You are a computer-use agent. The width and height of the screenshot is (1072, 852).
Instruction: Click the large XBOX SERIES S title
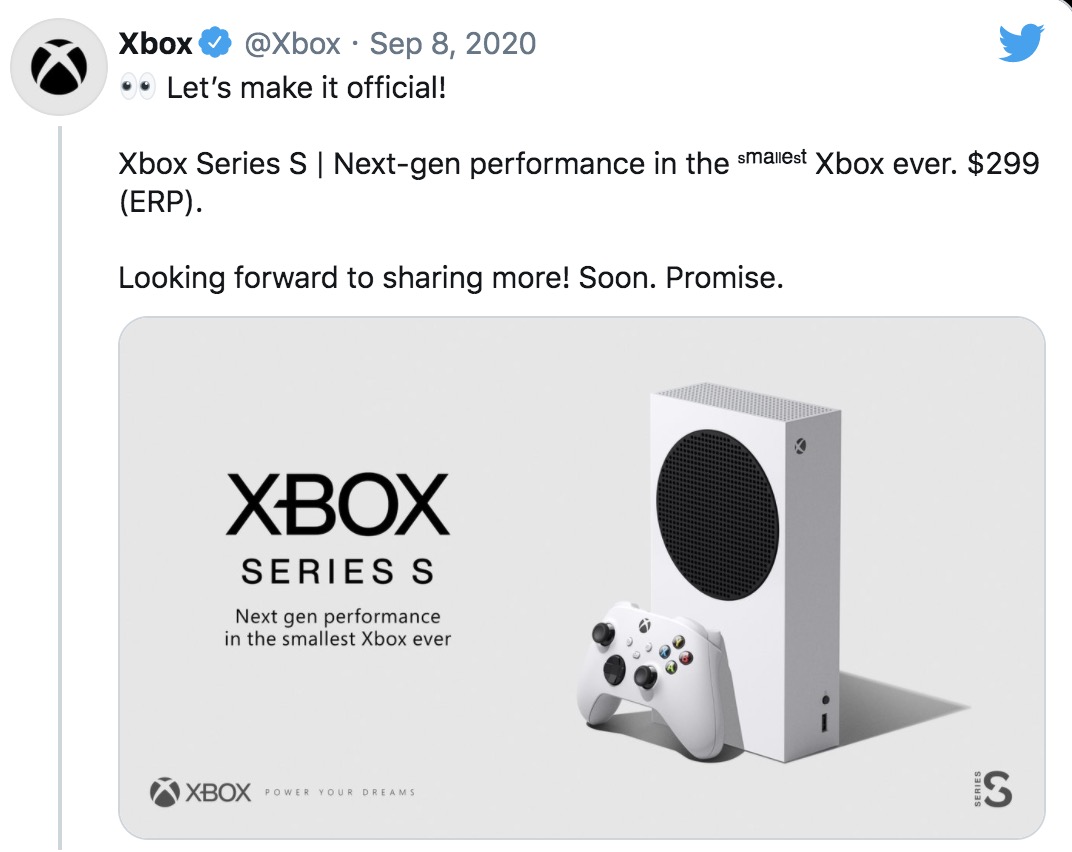pyautogui.click(x=338, y=527)
